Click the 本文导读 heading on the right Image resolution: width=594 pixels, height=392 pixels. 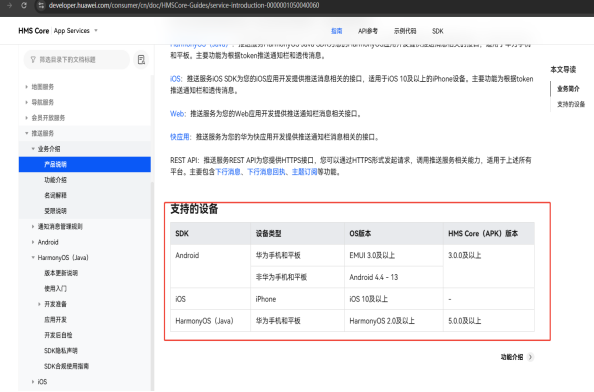(563, 70)
